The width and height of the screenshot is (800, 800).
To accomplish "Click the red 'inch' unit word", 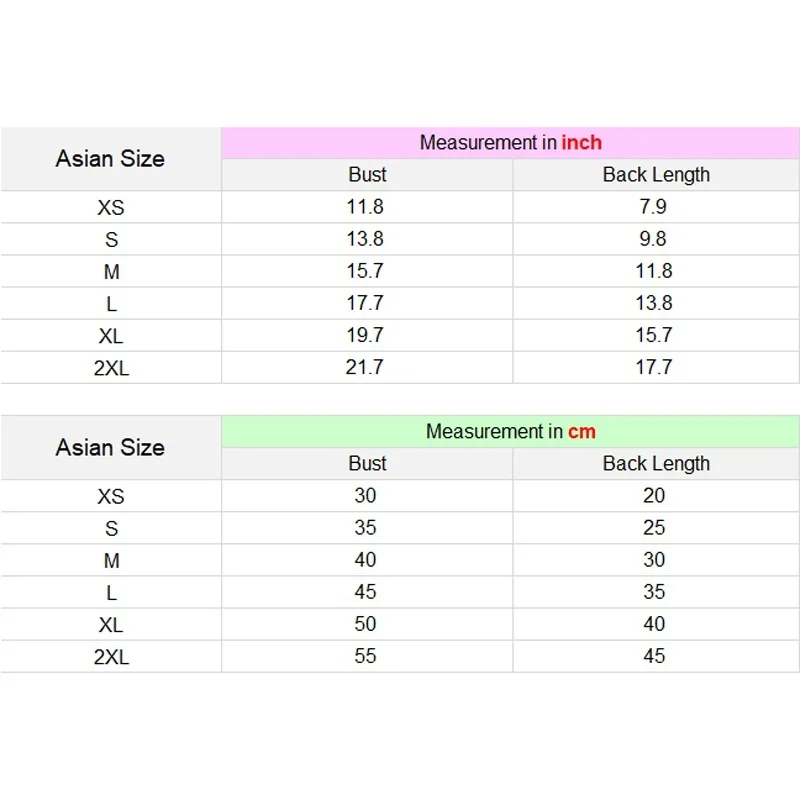I will 581,143.
